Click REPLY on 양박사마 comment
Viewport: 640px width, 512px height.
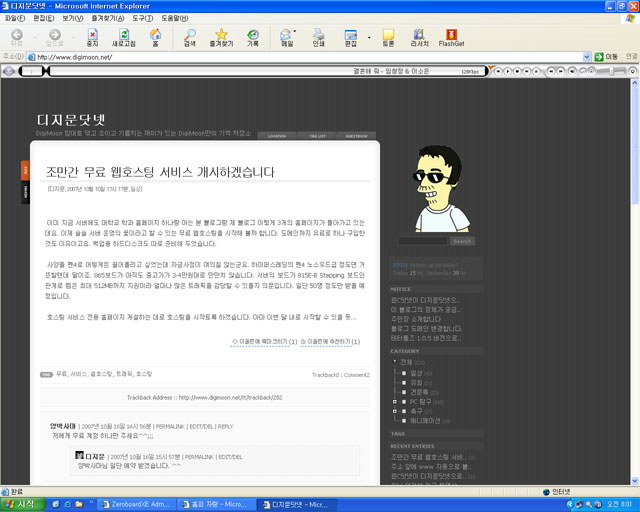click(225, 426)
